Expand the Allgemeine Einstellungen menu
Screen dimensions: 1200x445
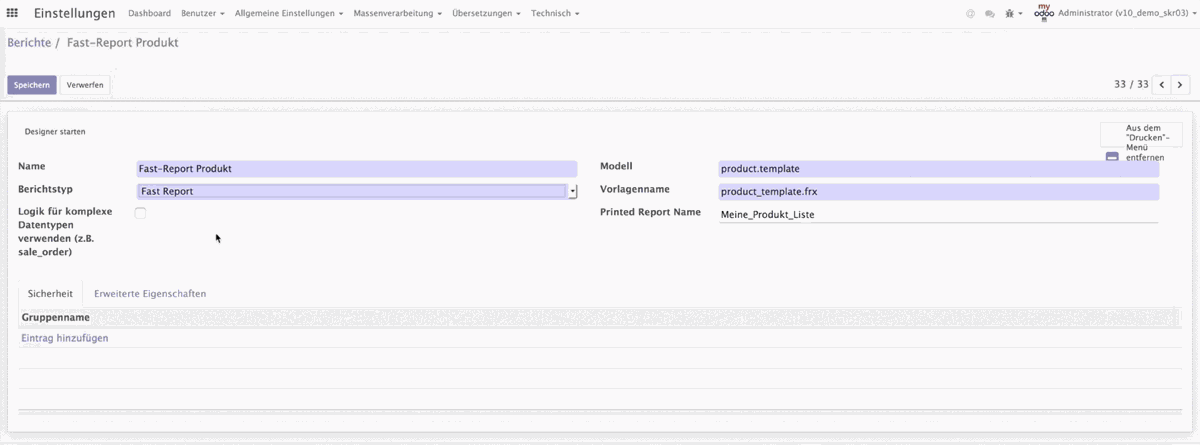[x=289, y=14]
